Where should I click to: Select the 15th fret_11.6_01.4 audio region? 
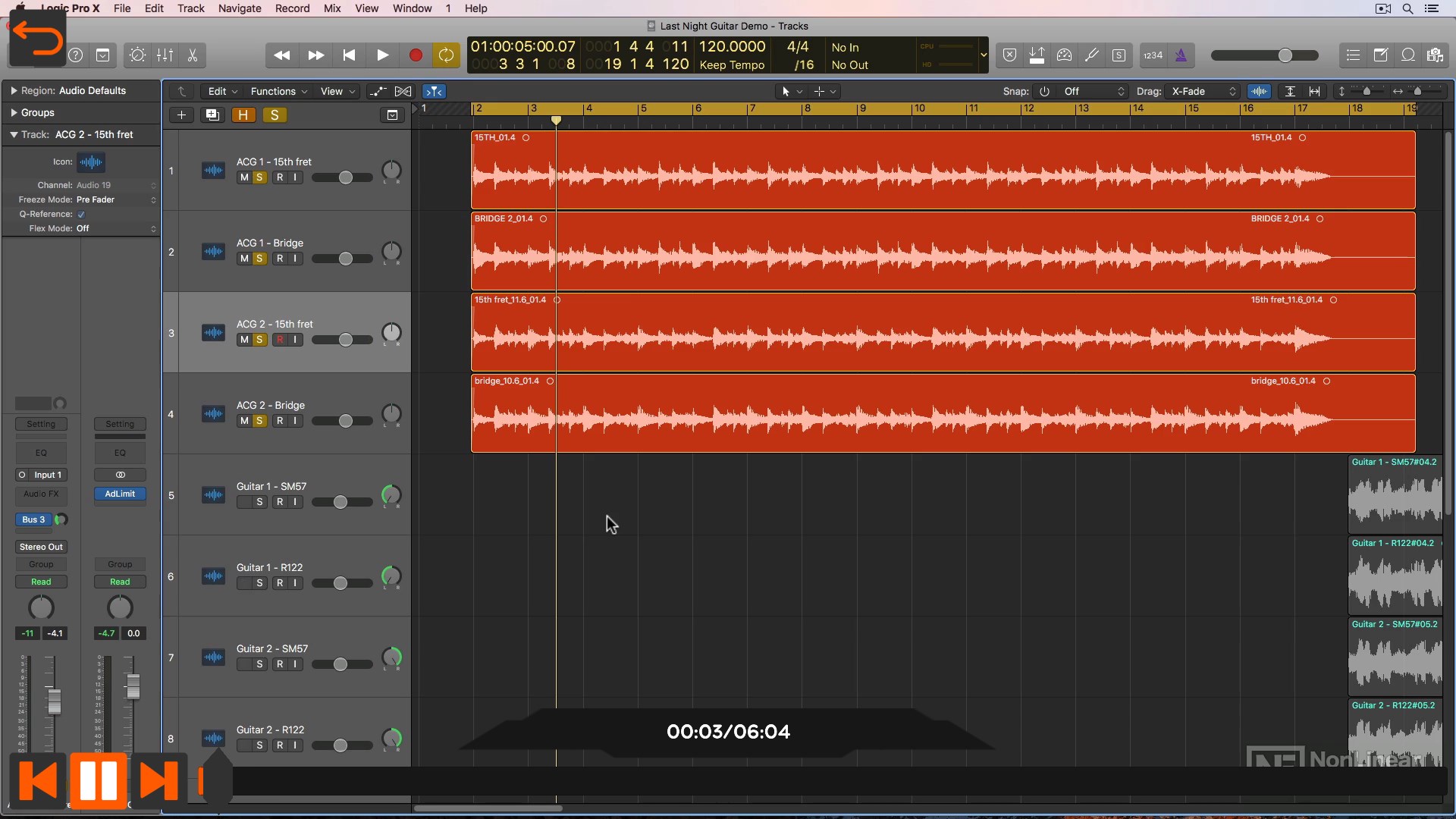pos(943,332)
